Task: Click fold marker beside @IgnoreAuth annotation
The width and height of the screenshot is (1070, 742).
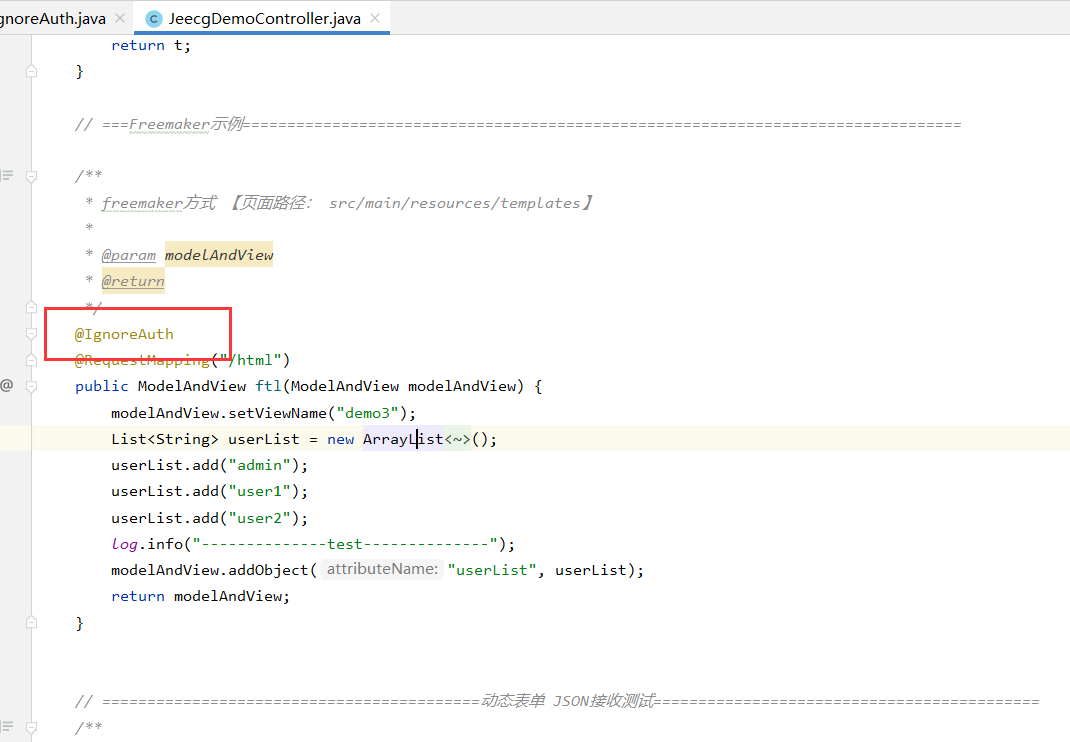Action: pos(31,333)
